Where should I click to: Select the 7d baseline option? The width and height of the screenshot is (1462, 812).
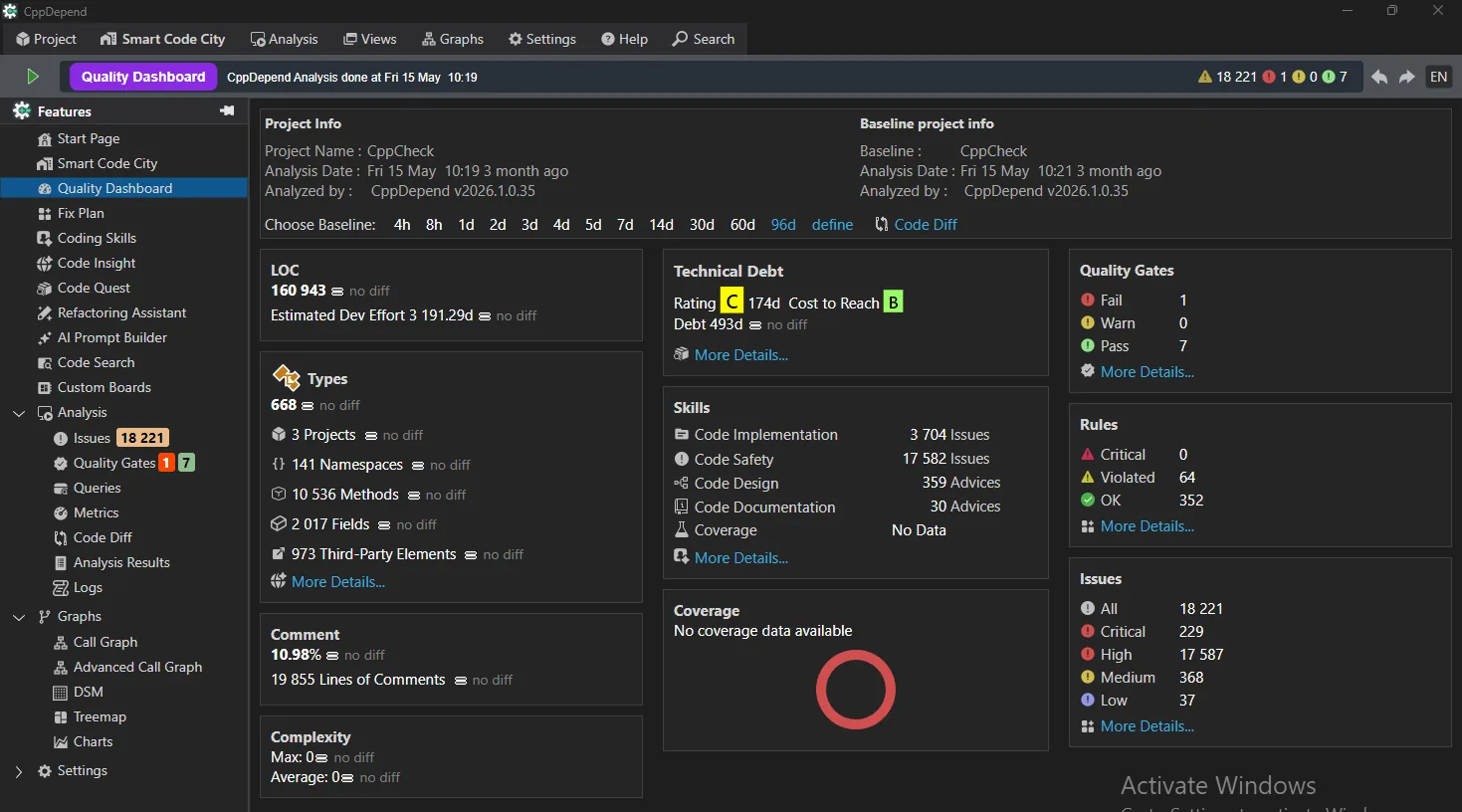coord(625,225)
